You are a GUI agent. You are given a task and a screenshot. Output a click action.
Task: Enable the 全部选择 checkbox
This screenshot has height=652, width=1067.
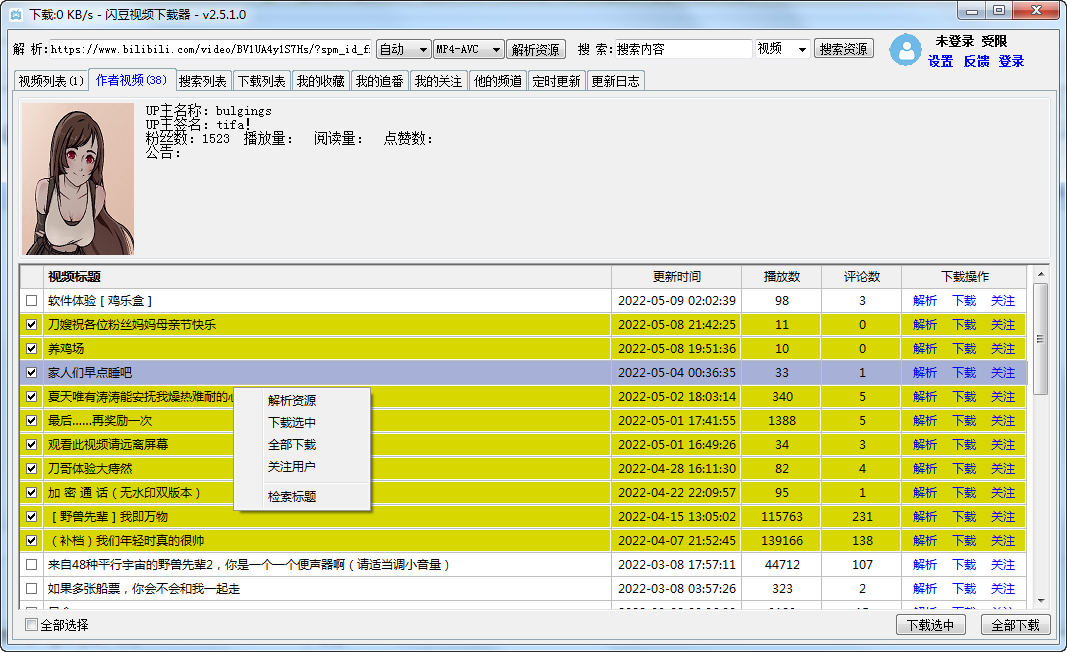click(32, 625)
